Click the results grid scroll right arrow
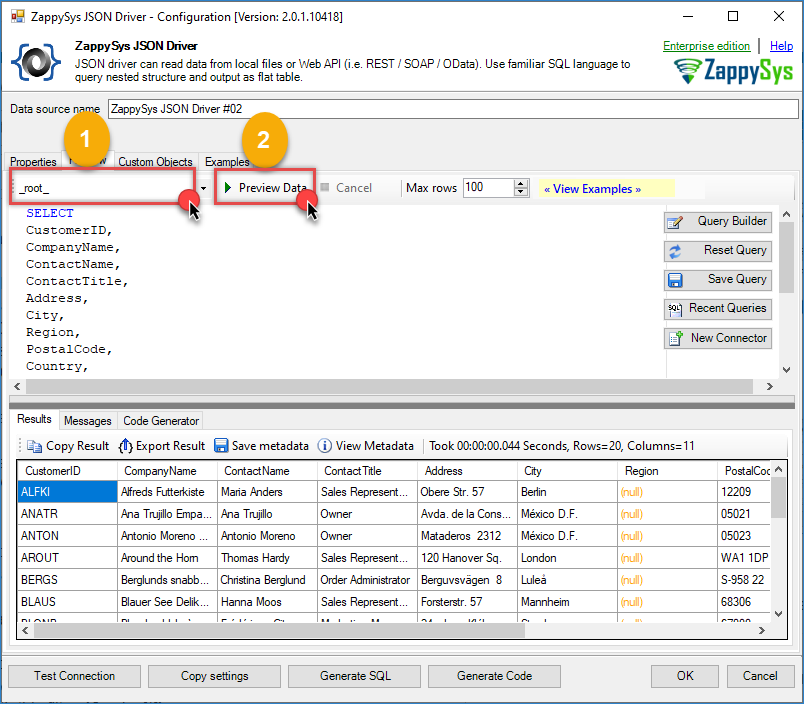The height and width of the screenshot is (704, 804). coord(762,631)
